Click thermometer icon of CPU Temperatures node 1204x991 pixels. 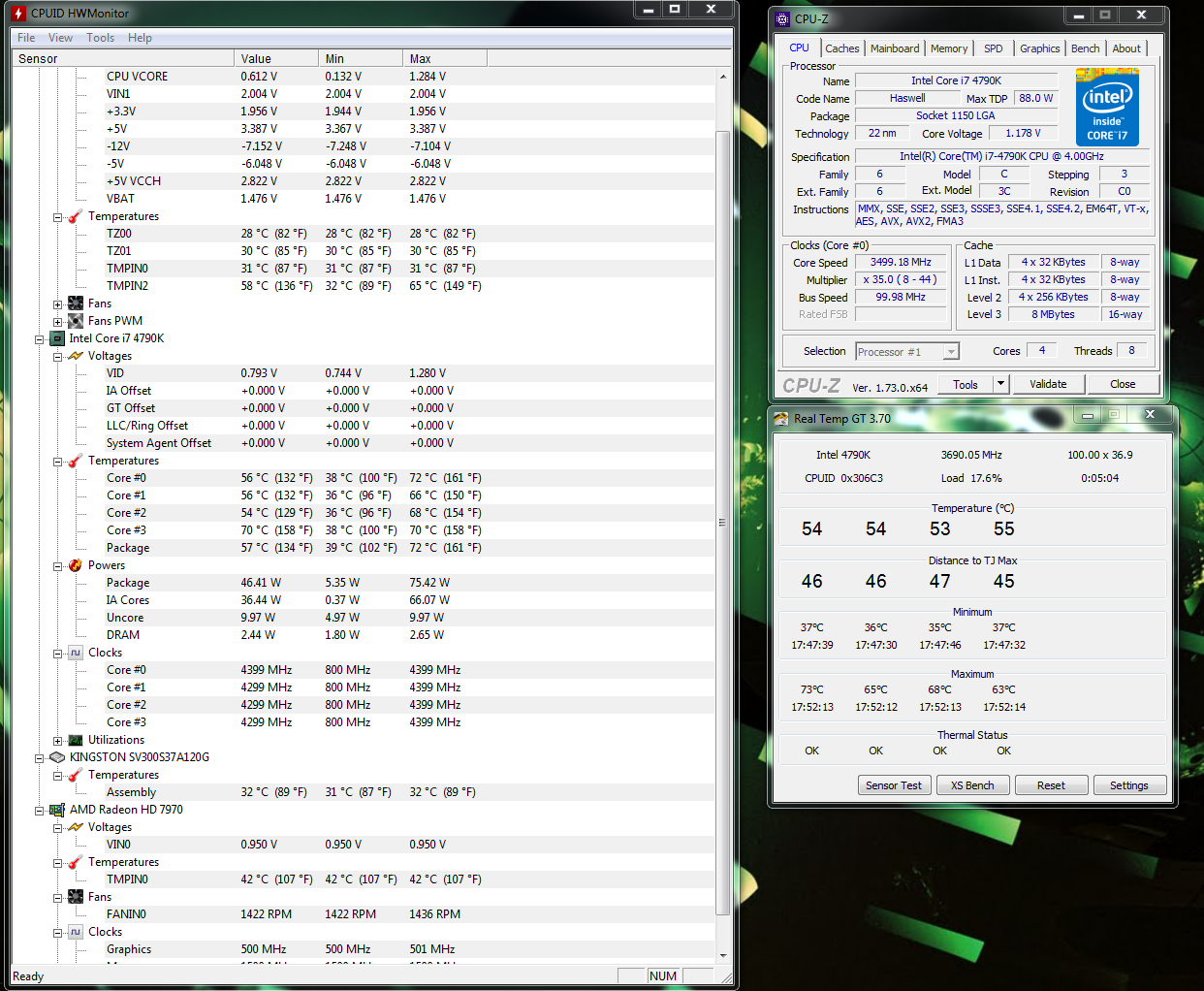click(x=76, y=461)
